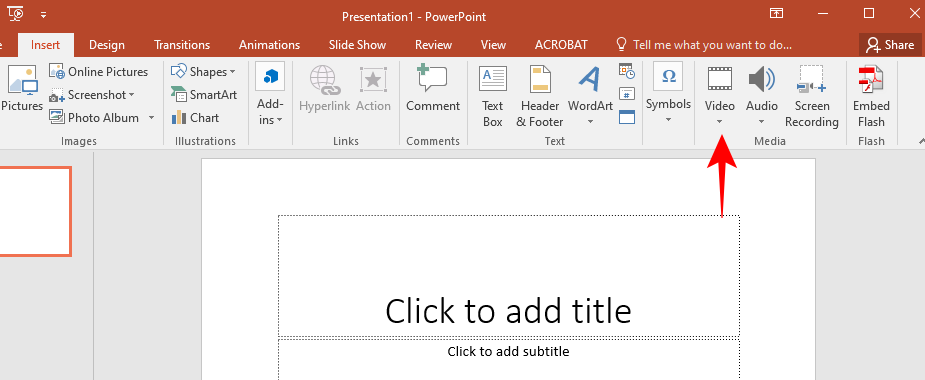Image resolution: width=925 pixels, height=380 pixels.
Task: Select the slide thumbnail in left pane
Action: click(34, 211)
